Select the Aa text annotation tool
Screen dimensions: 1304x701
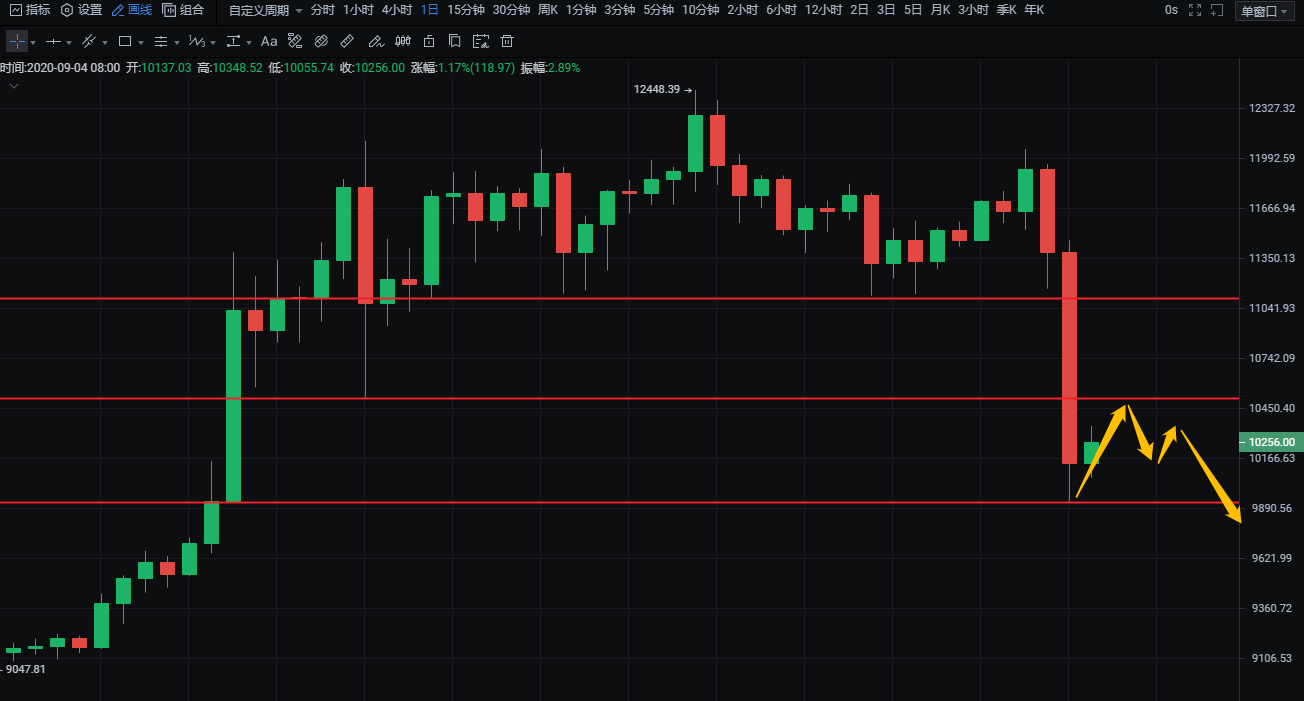point(269,42)
